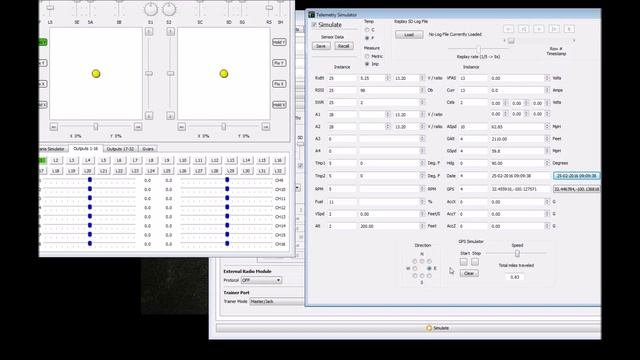This screenshot has height=360, width=640.
Task: Select the Imp measure radio button
Action: pyautogui.click(x=367, y=64)
